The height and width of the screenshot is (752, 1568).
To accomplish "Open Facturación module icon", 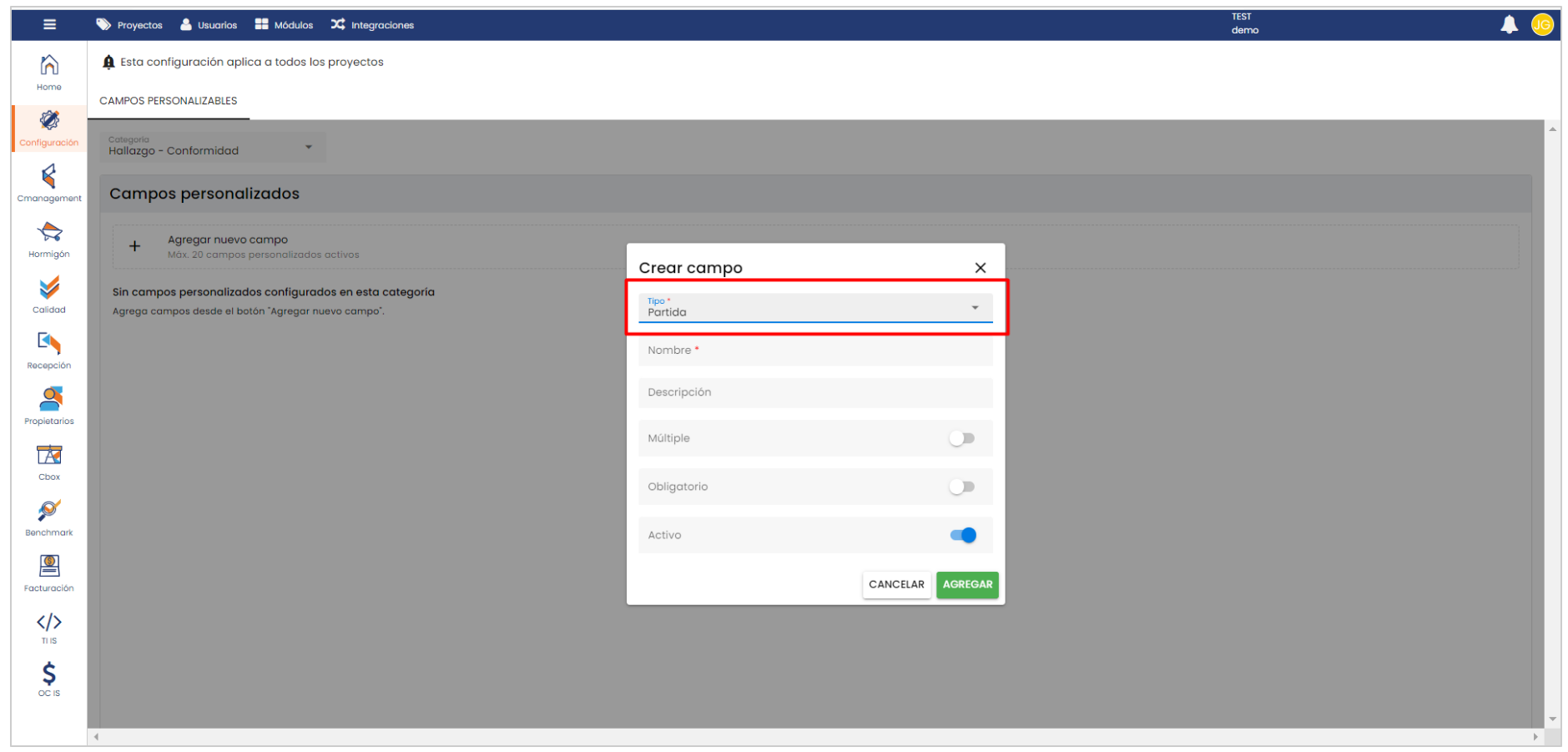I will point(49,568).
